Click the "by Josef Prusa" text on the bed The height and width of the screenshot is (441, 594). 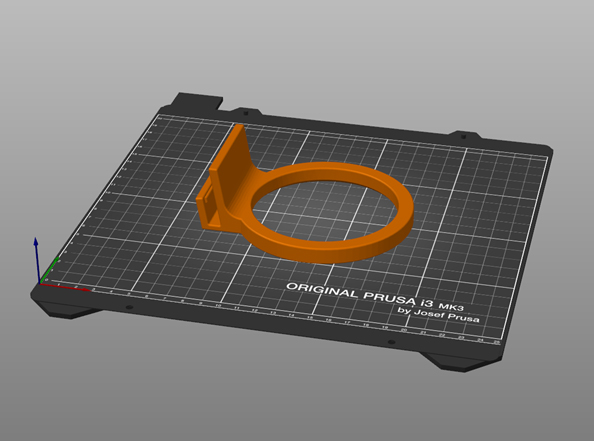pos(438,316)
